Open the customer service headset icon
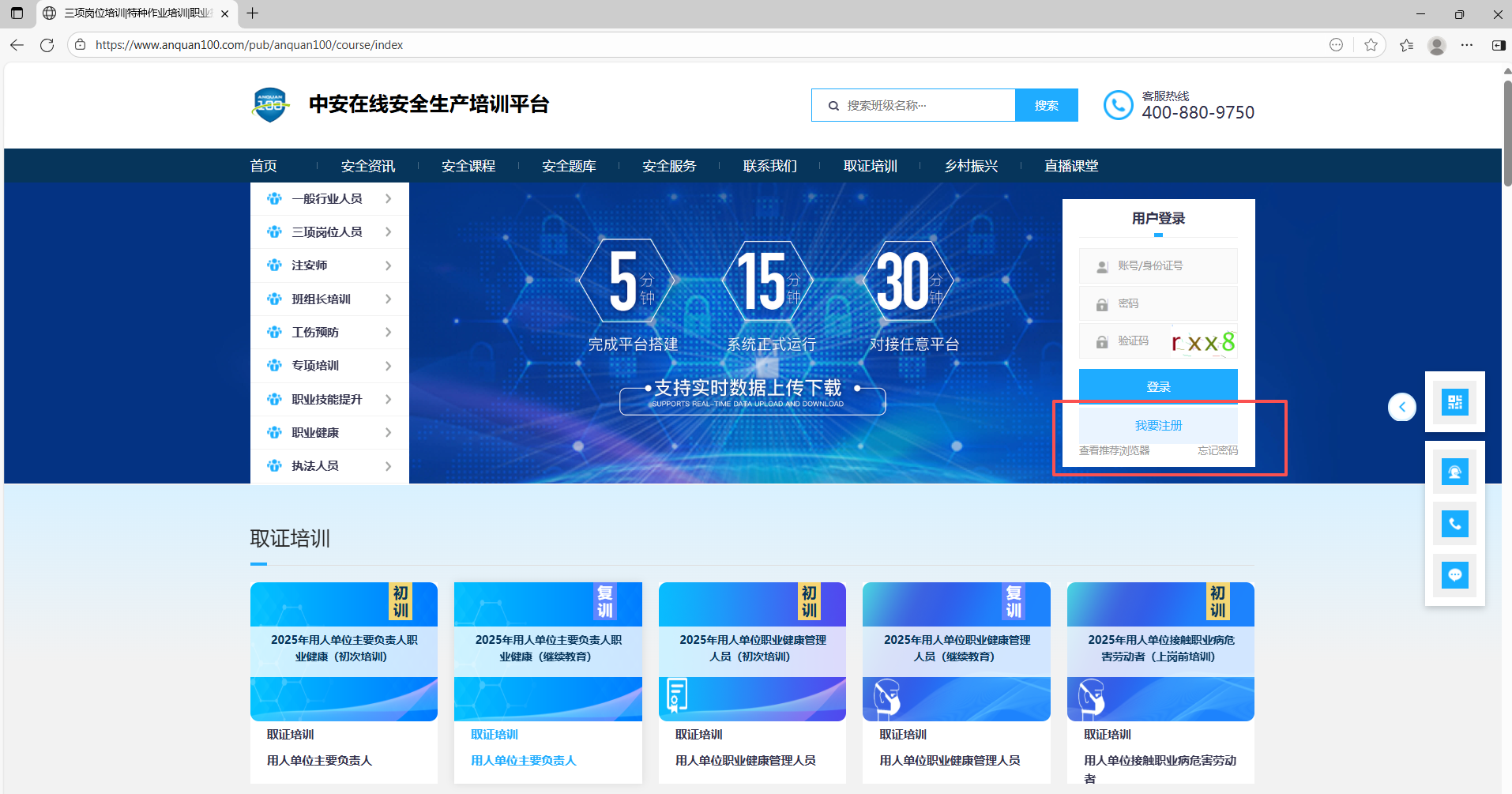The height and width of the screenshot is (794, 1512). click(1454, 472)
